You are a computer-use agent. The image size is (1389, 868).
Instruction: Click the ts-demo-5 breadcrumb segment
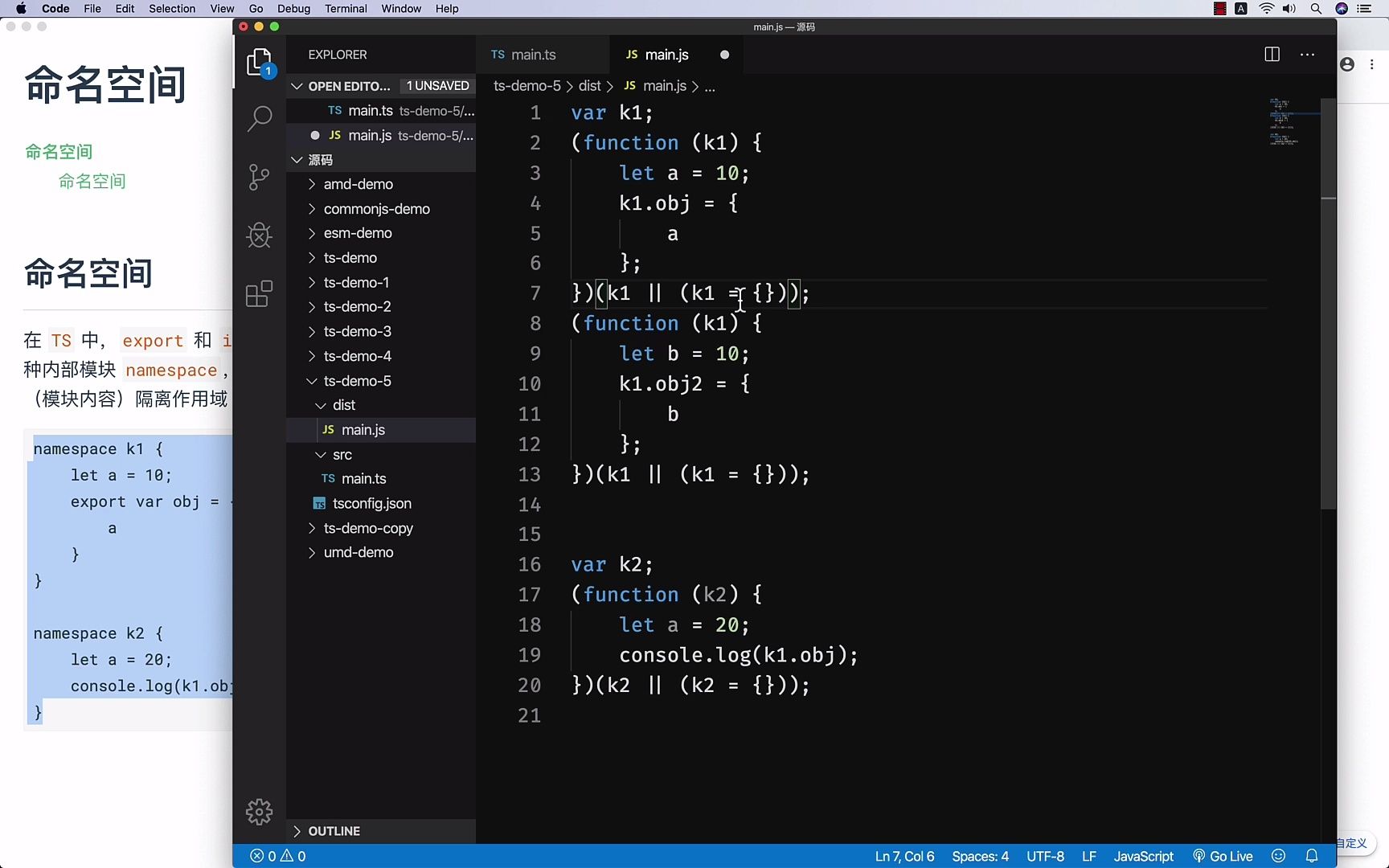click(527, 86)
